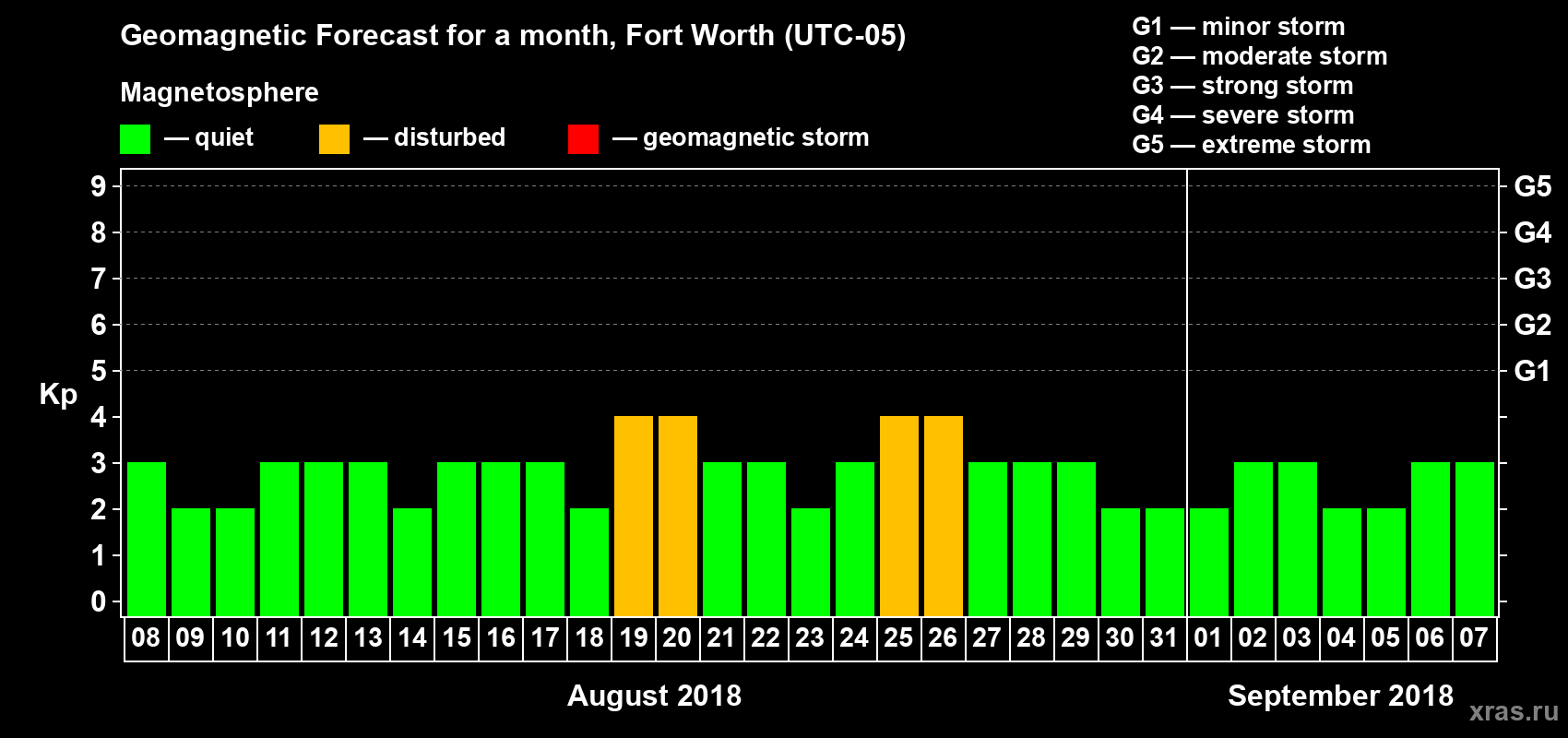Screen dimensions: 1568x738
Task: Select the green bar for September 07
Action: pos(1475,539)
